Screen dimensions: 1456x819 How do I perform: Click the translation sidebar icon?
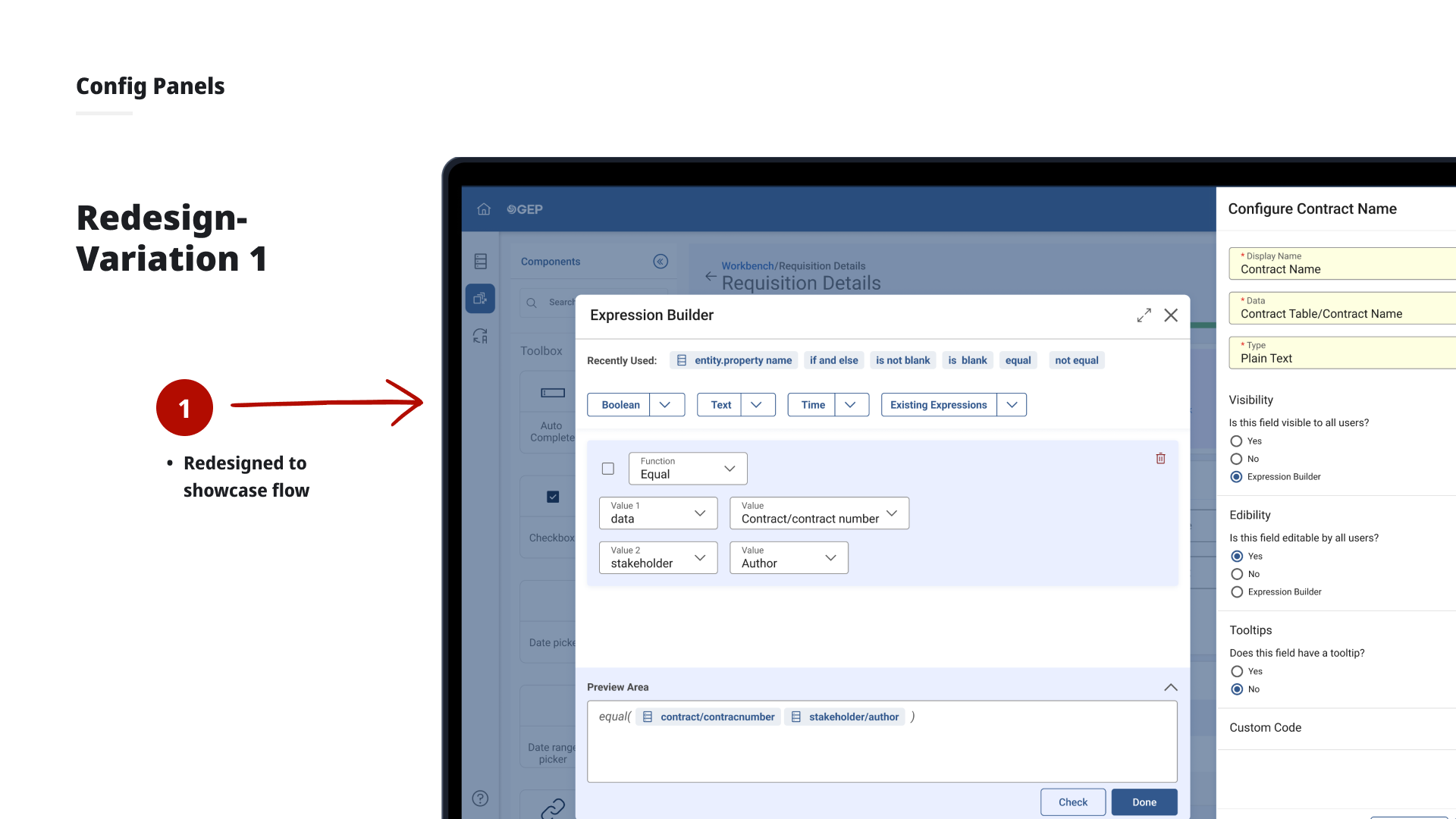coord(480,336)
